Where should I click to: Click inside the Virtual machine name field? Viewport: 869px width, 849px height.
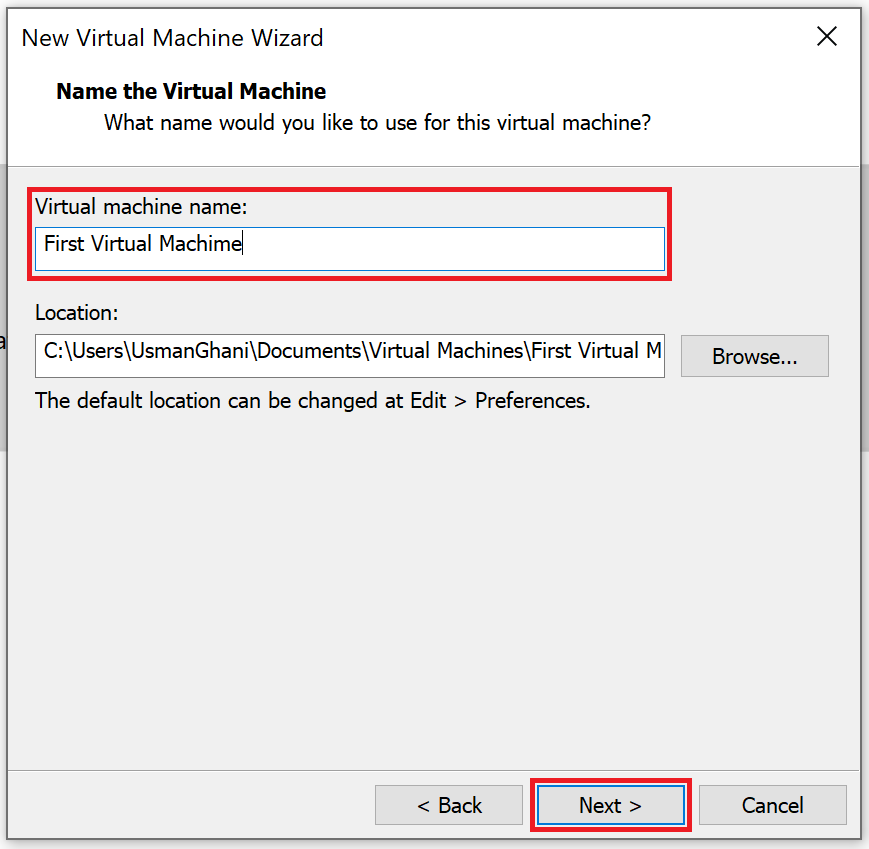349,249
